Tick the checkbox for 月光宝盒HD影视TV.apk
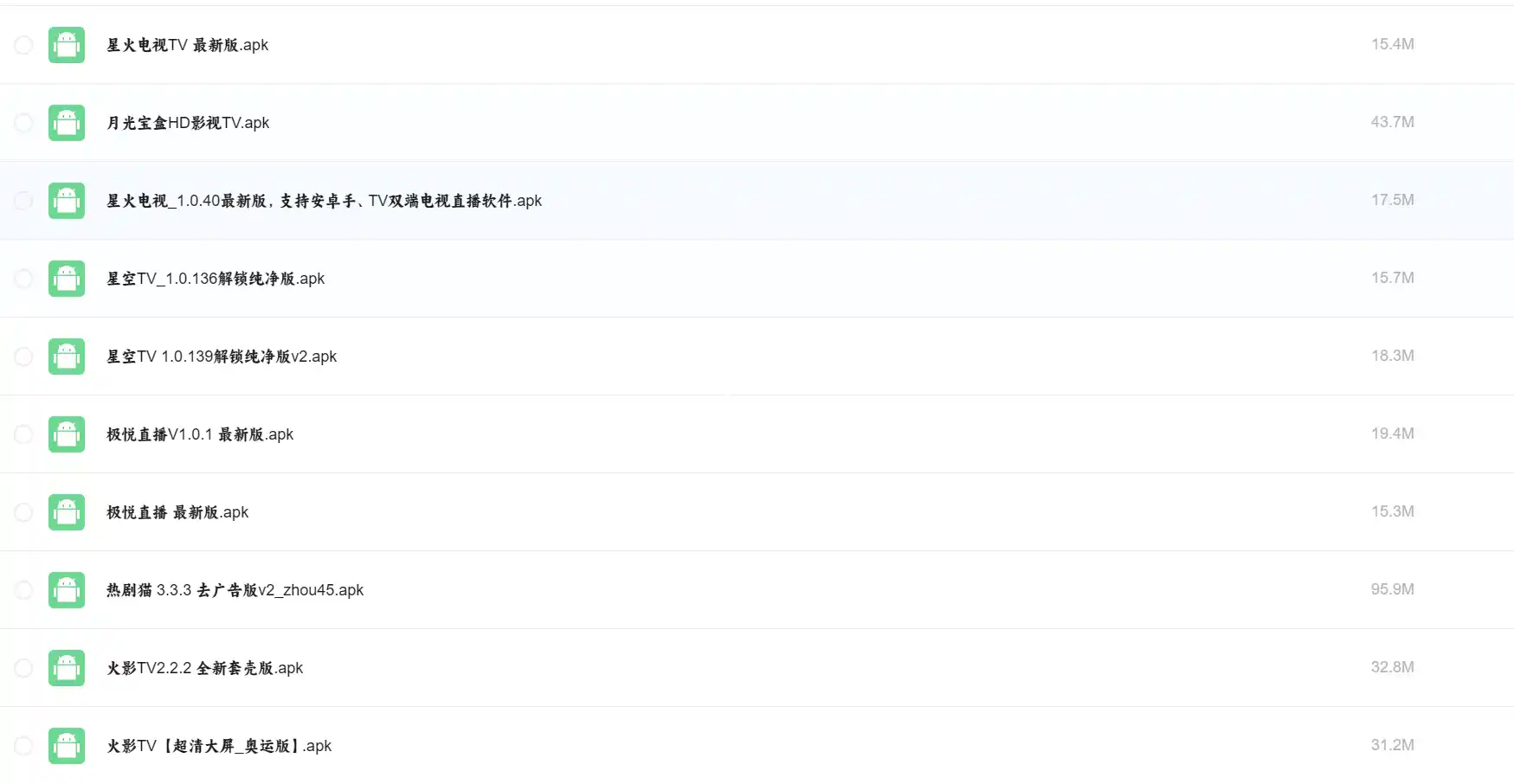1514x784 pixels. [23, 123]
